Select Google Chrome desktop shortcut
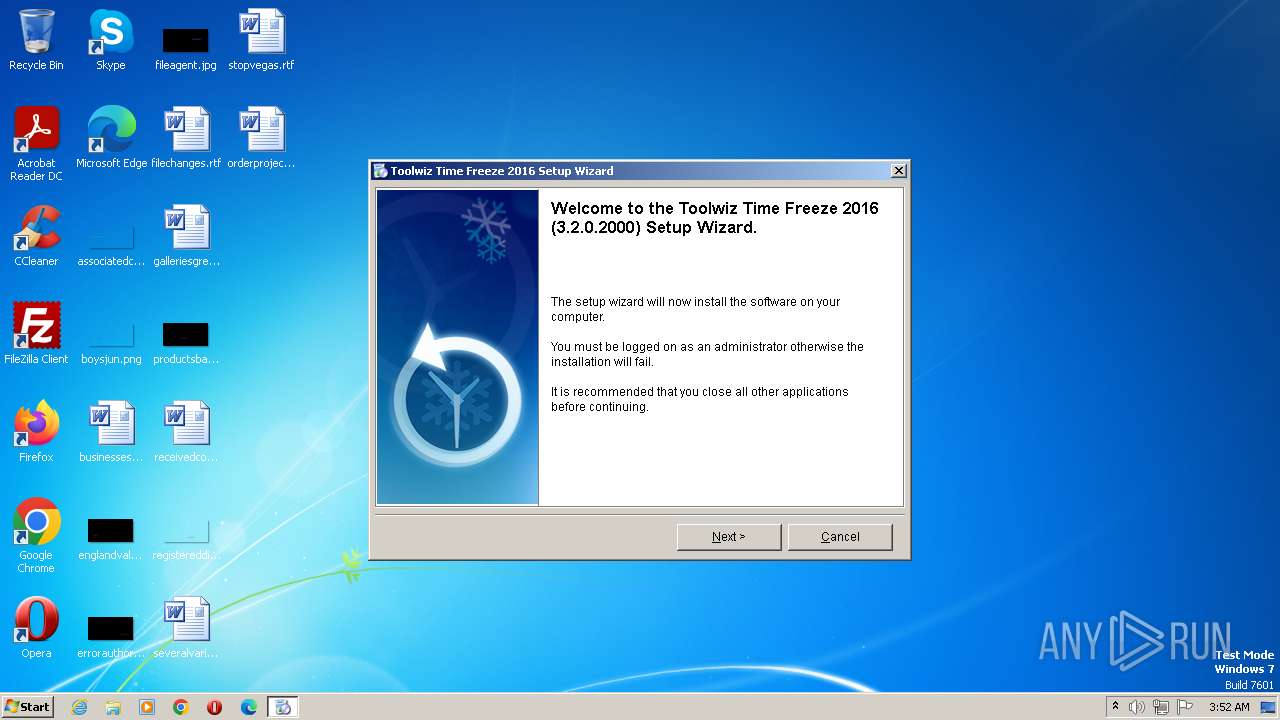The image size is (1280, 720). coord(36,536)
